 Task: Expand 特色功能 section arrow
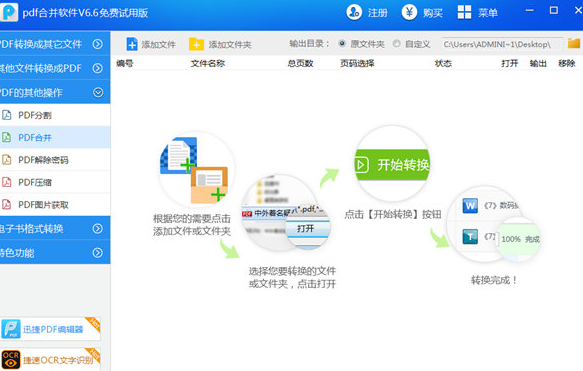coord(98,253)
